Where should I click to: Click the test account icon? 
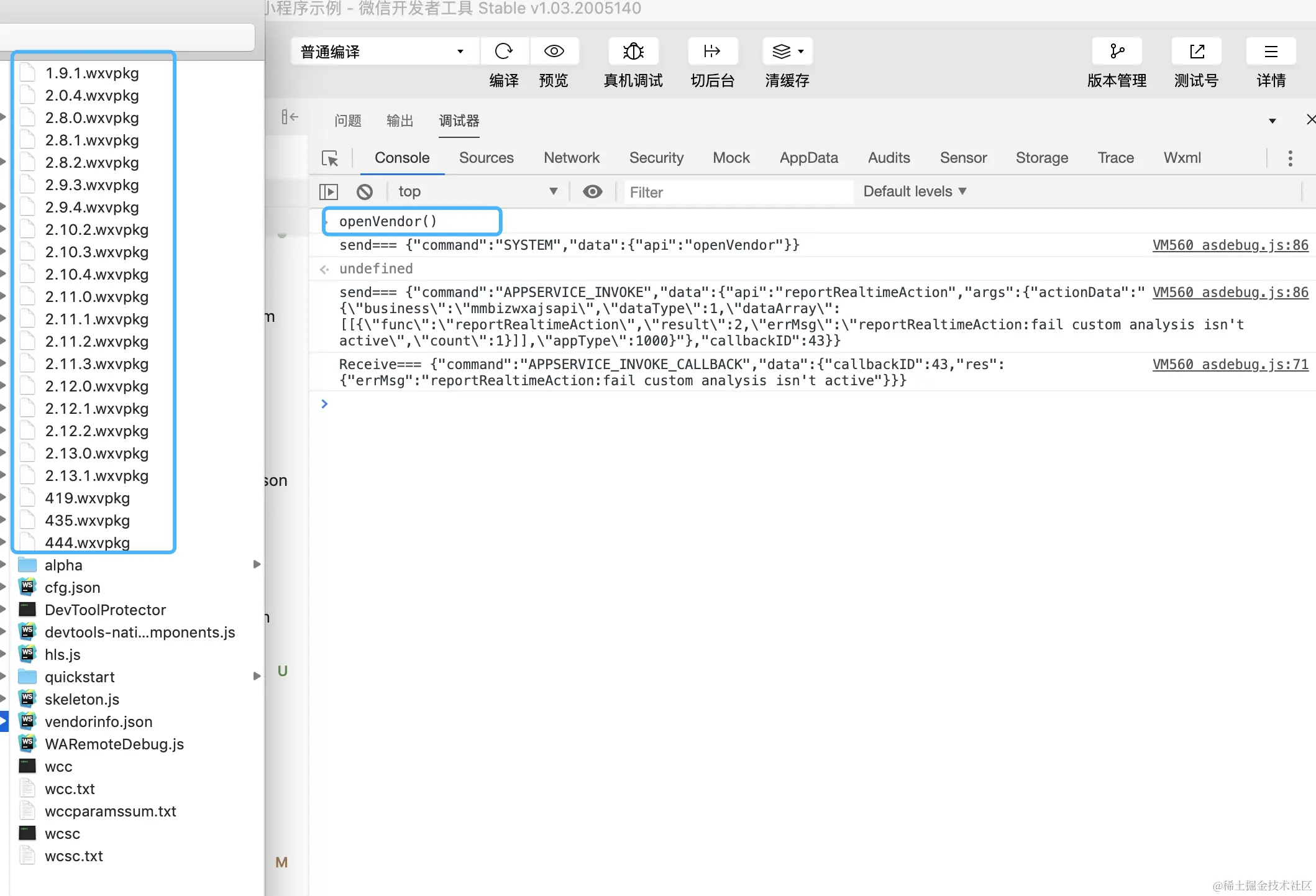coord(1196,51)
